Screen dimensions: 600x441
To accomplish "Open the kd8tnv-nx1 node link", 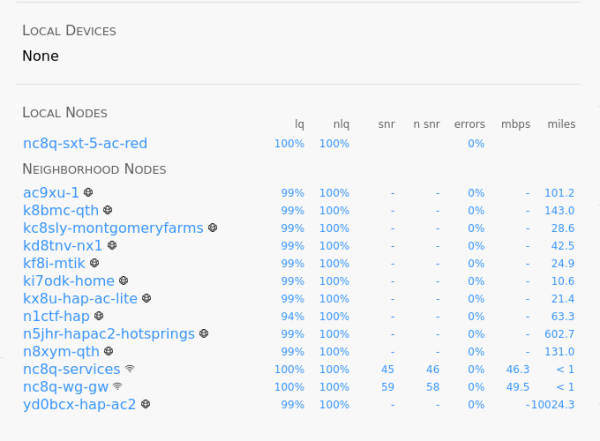I will [62, 245].
